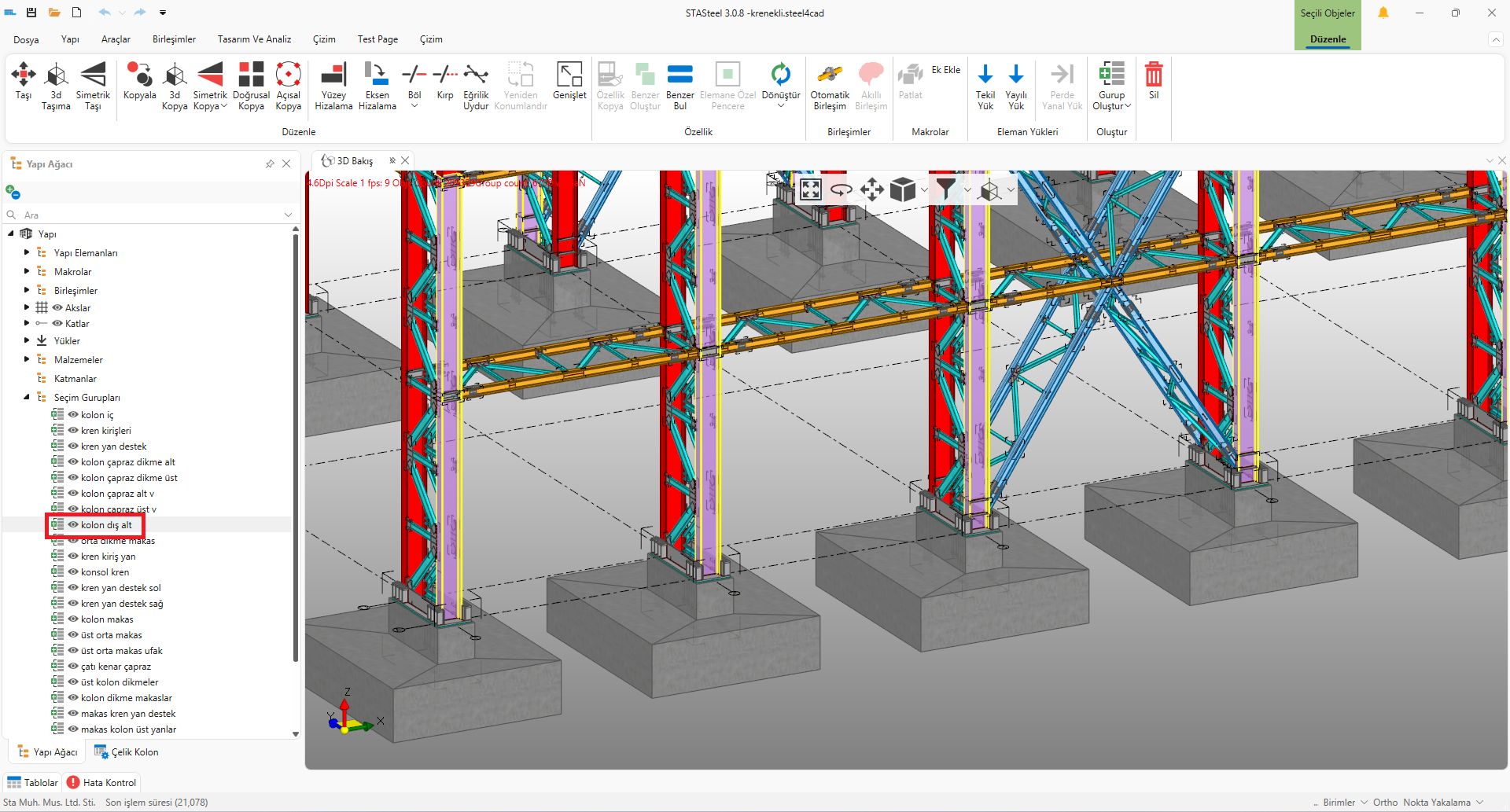Open the Birleşimler menu tab
1510x812 pixels.
click(174, 39)
